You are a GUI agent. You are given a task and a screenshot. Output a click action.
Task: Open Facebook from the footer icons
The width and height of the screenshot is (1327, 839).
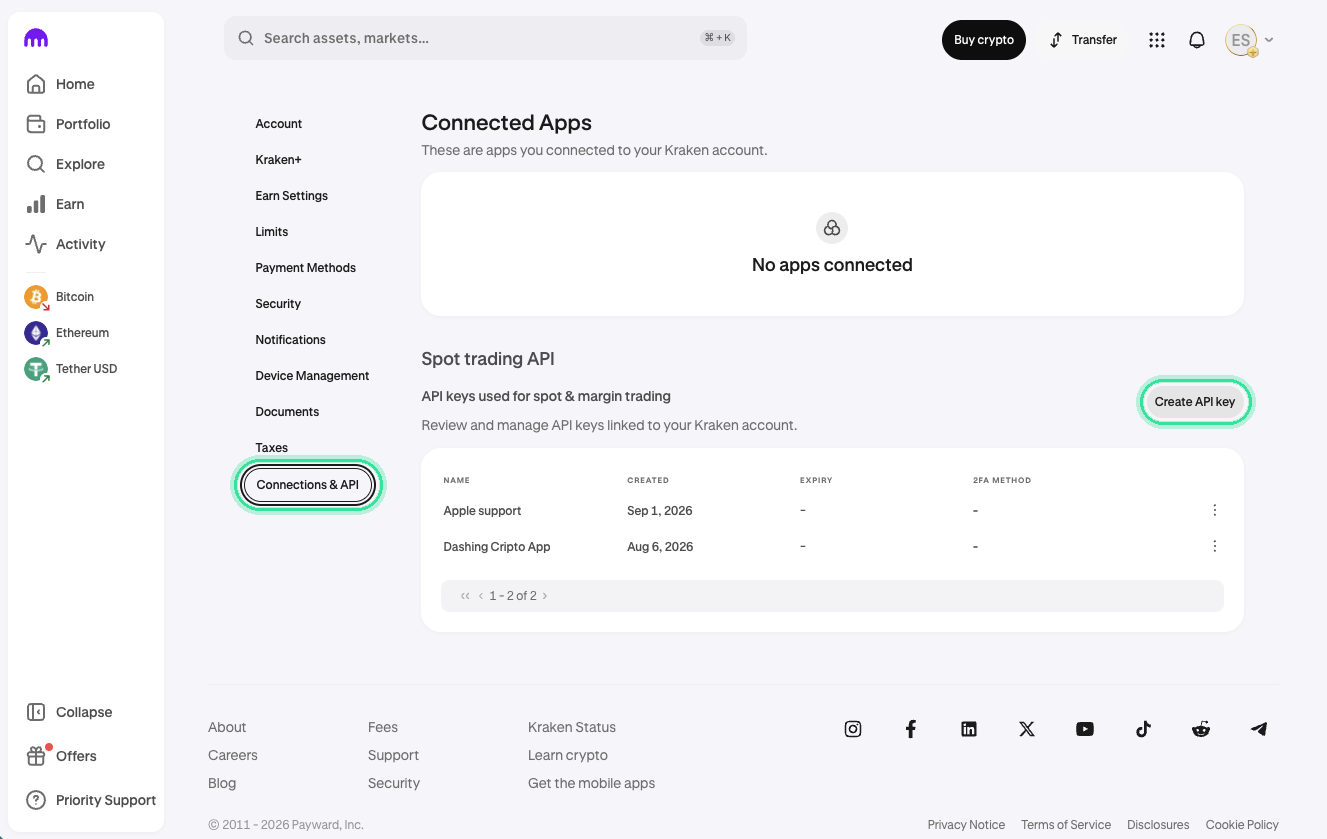coord(911,729)
